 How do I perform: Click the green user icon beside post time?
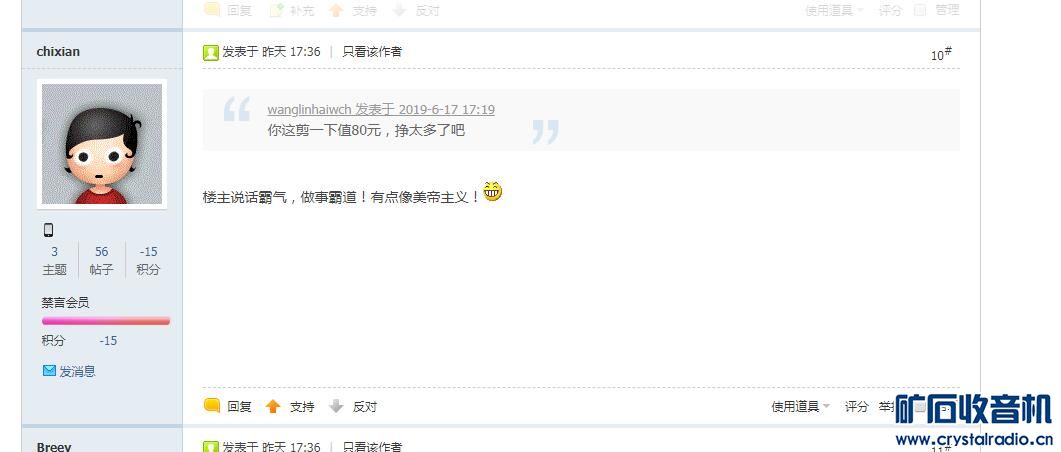210,52
